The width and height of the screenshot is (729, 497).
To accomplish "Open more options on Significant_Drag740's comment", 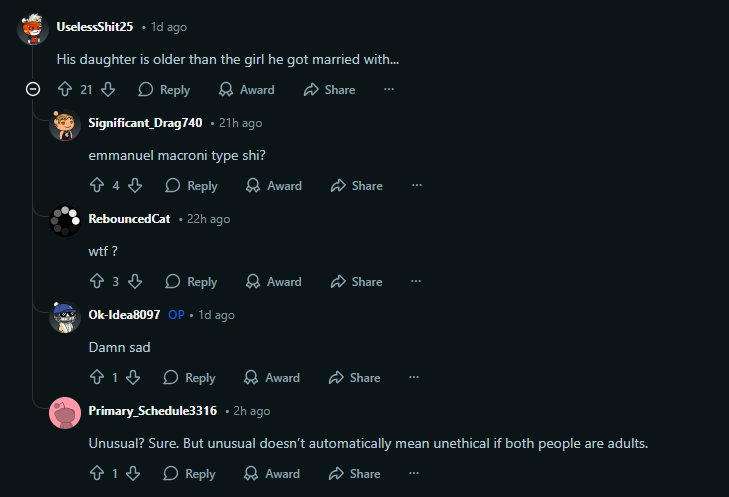I will tap(417, 186).
